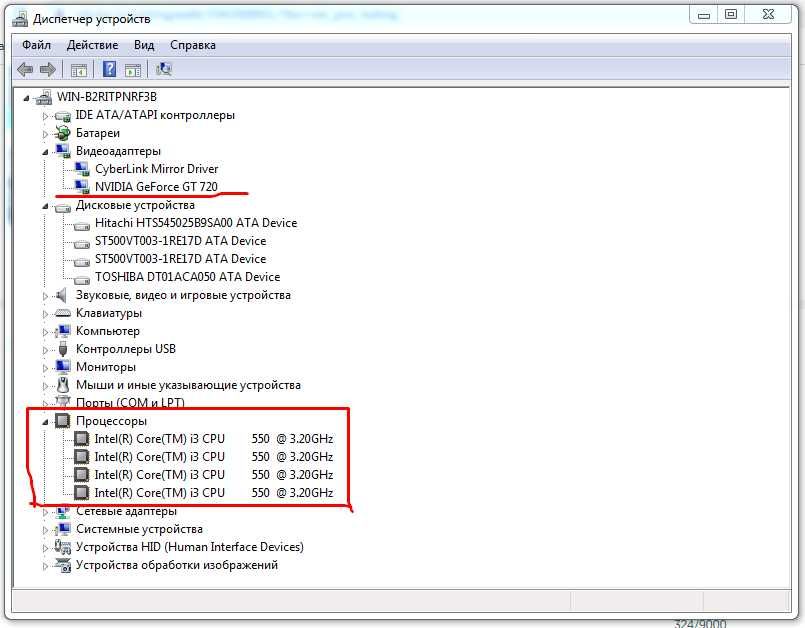Collapse the Видеоадаптеры node arrow
Viewport: 805px width, 628px height.
tap(45, 152)
